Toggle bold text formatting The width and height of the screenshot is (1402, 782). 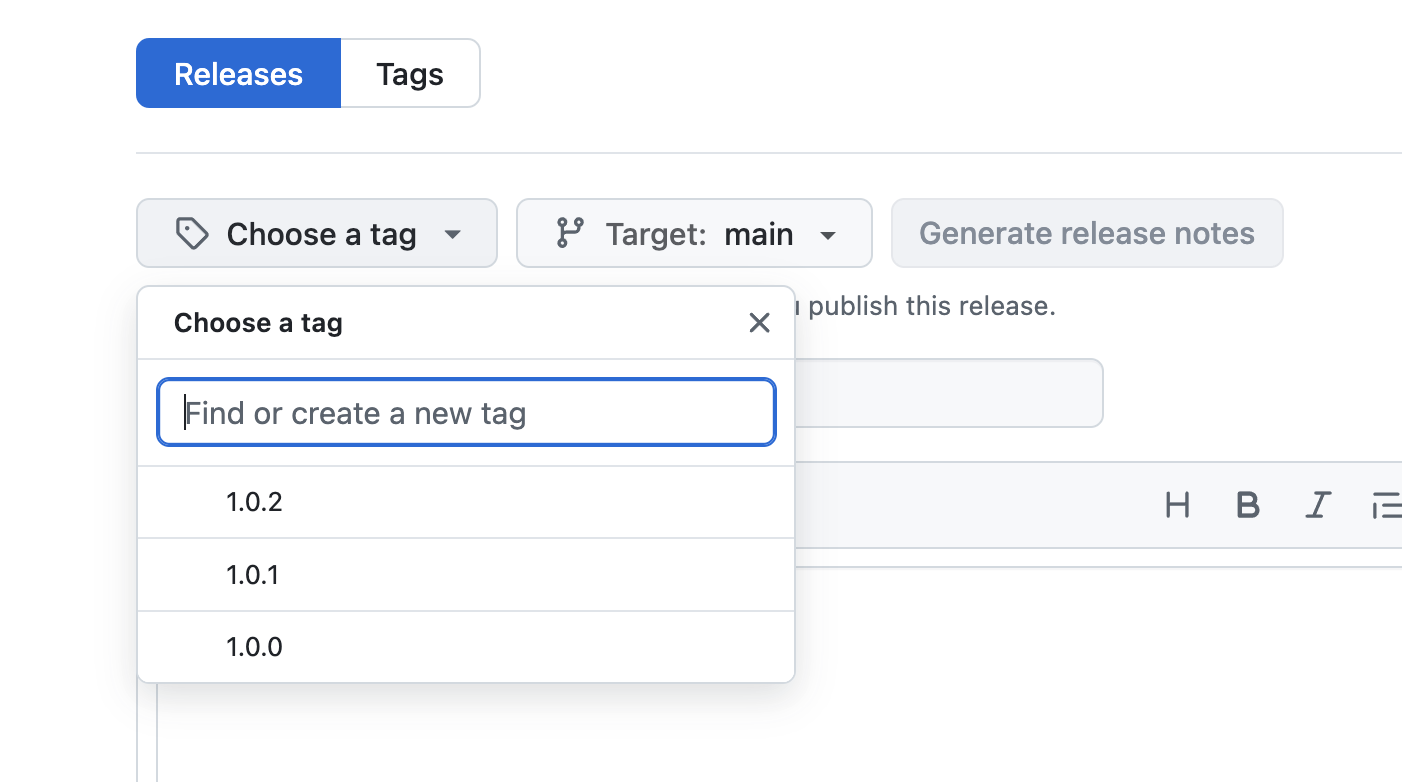1247,506
